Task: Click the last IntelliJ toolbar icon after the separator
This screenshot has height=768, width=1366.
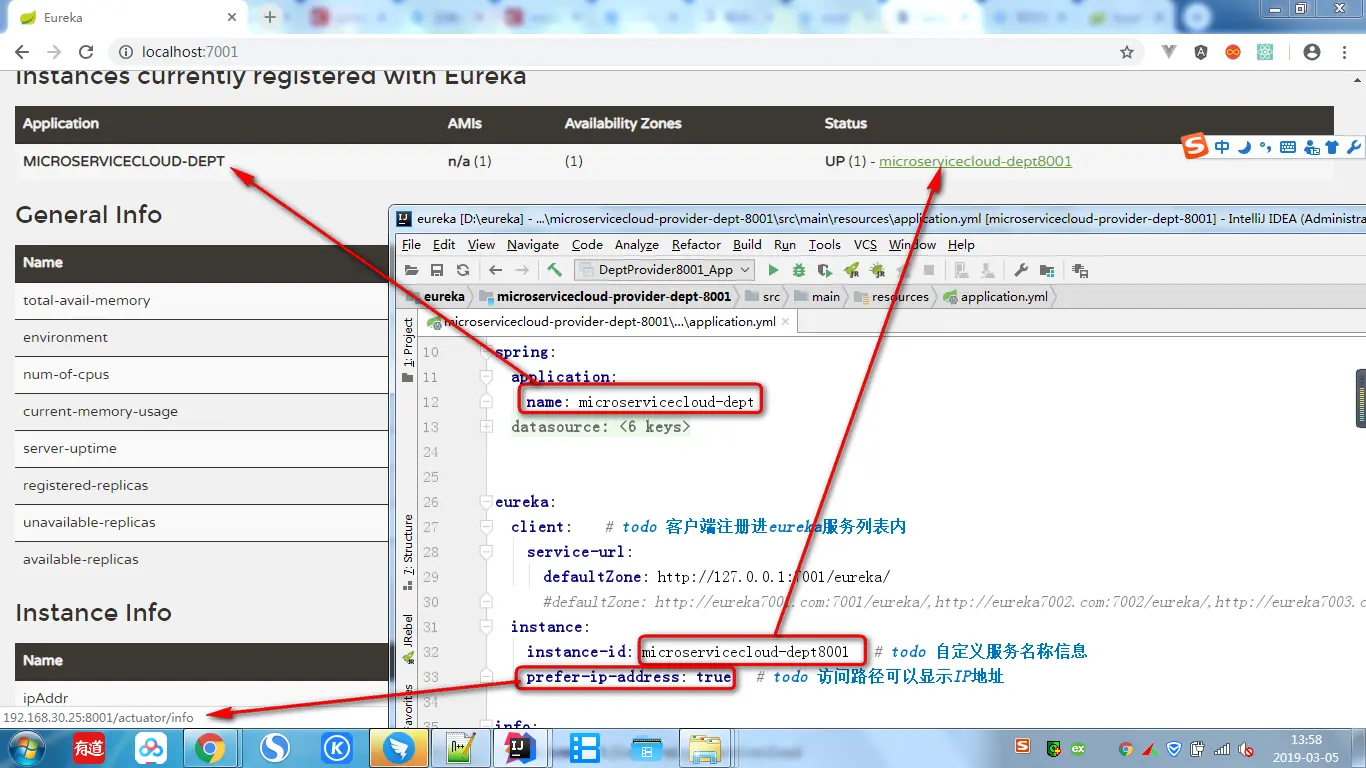Action: [x=1080, y=270]
